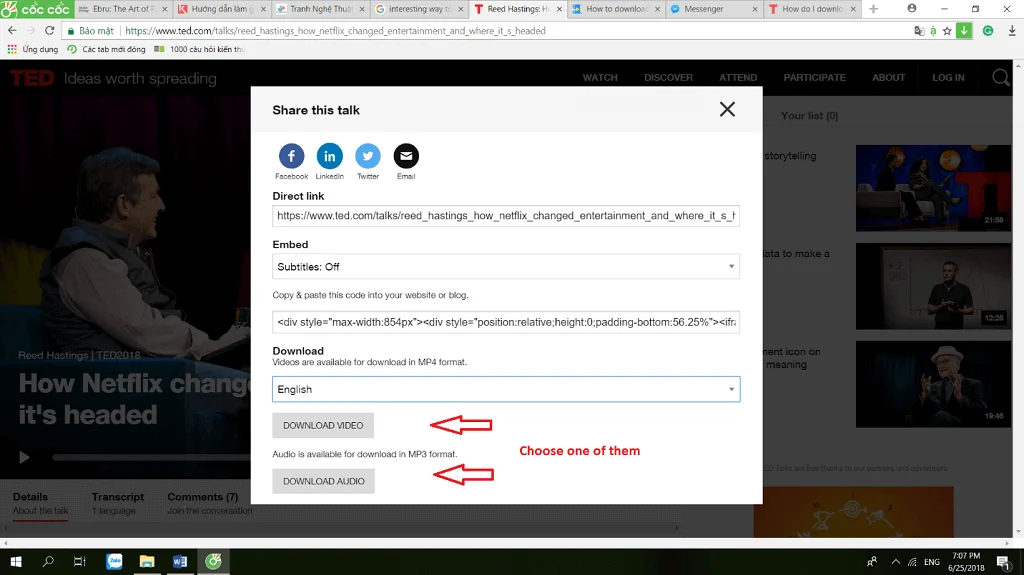The image size is (1024, 575).
Task: Open the 1000 câu hỏi kiến thức bookmark
Action: [x=199, y=49]
